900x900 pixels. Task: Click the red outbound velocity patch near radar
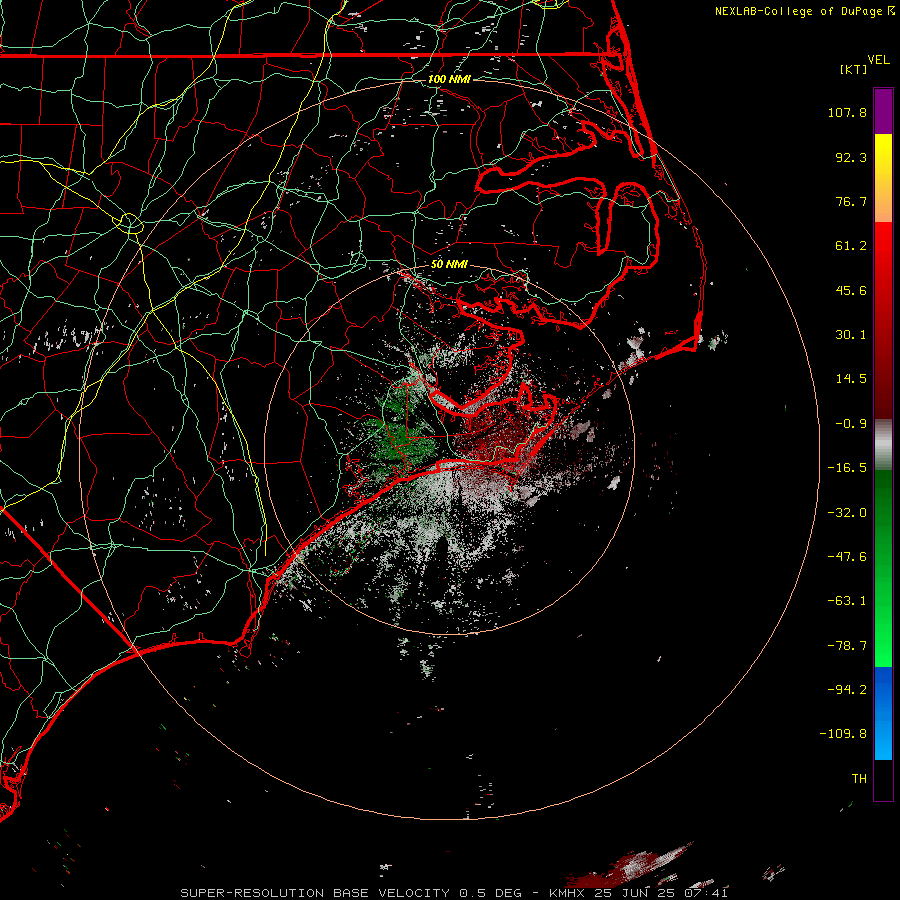point(499,436)
